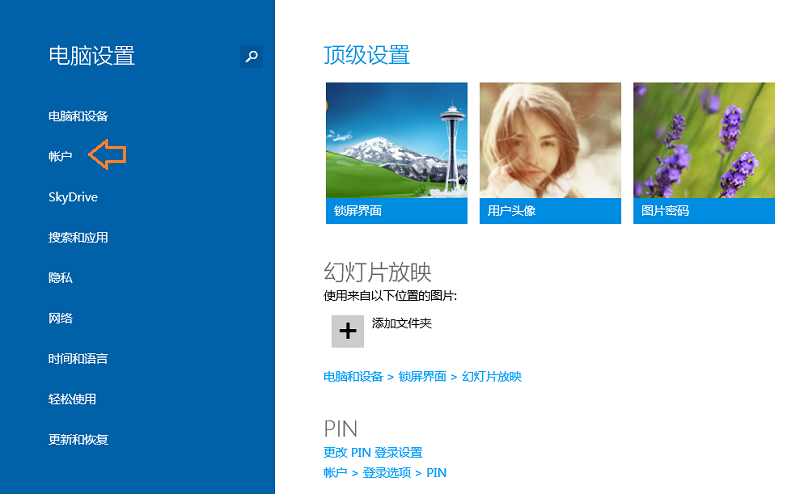Select 帐户 in the sidebar
Screen dimensions: 800x494
tap(60, 156)
